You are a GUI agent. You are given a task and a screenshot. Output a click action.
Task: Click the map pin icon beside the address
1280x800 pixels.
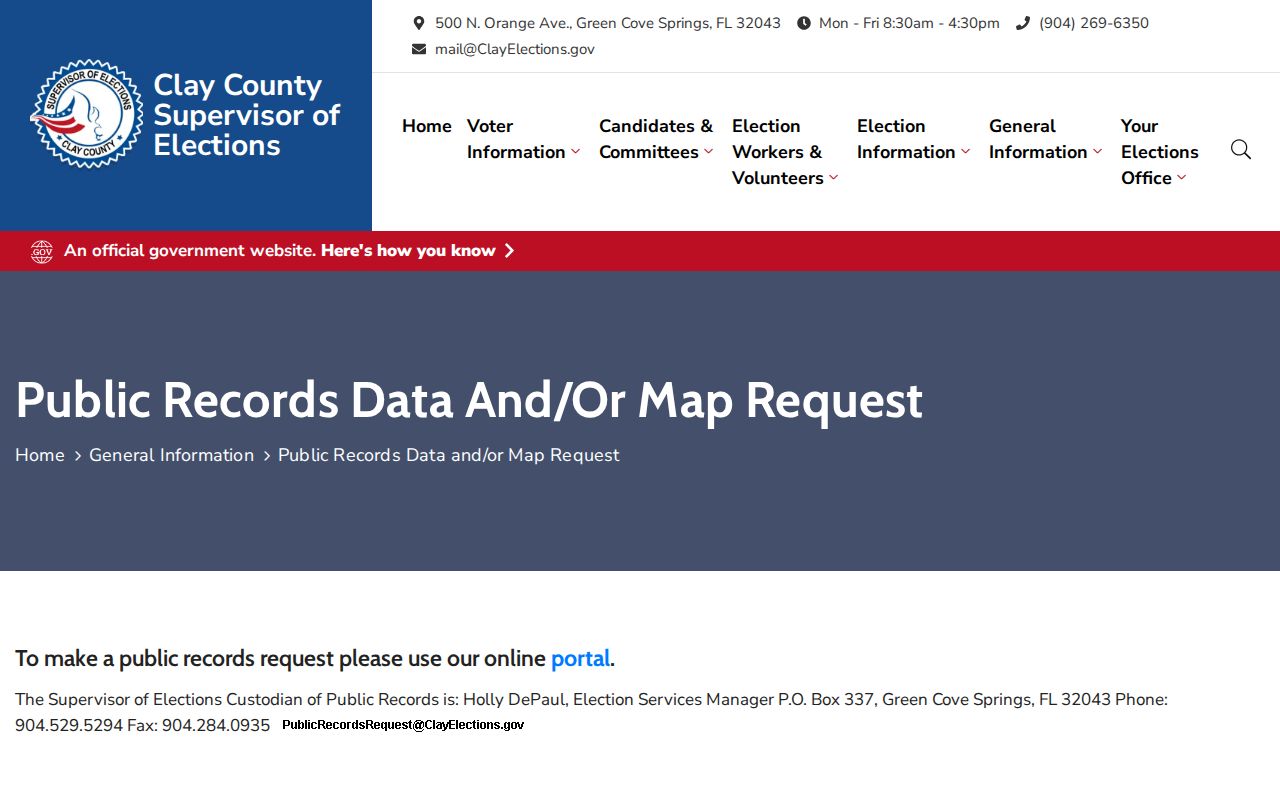[x=419, y=23]
